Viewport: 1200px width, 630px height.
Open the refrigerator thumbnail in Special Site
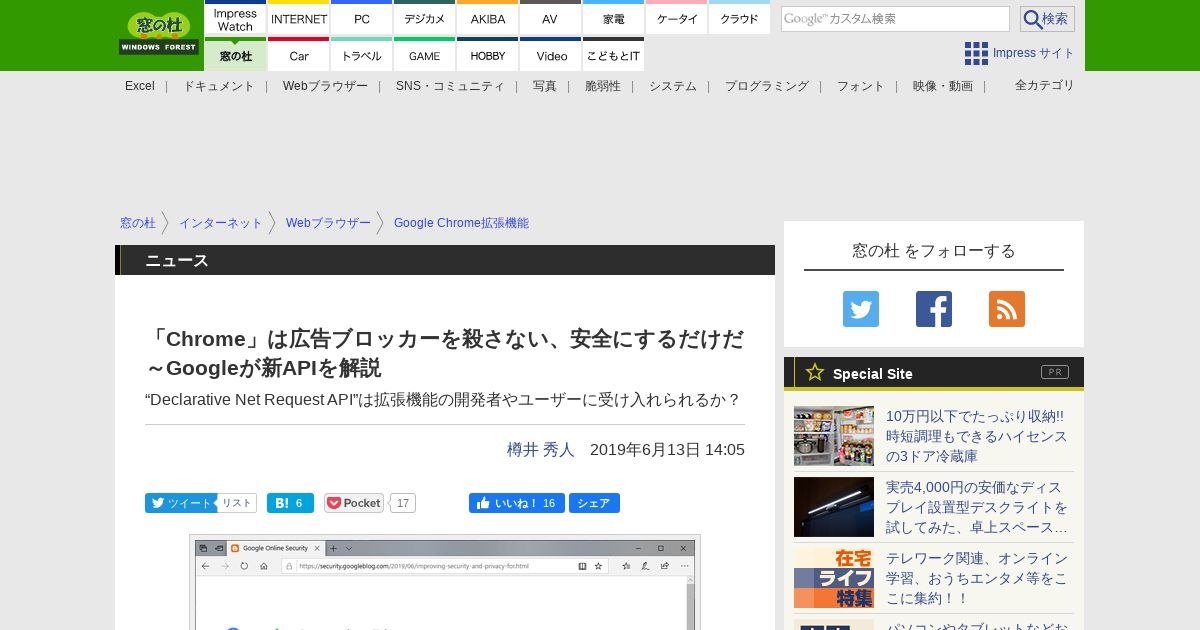click(834, 436)
